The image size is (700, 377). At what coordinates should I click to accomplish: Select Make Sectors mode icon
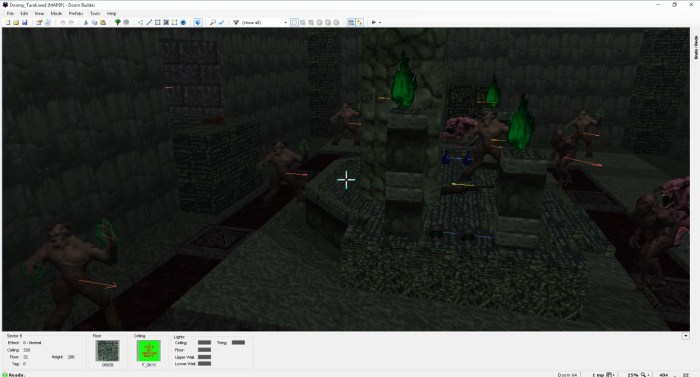click(x=175, y=22)
